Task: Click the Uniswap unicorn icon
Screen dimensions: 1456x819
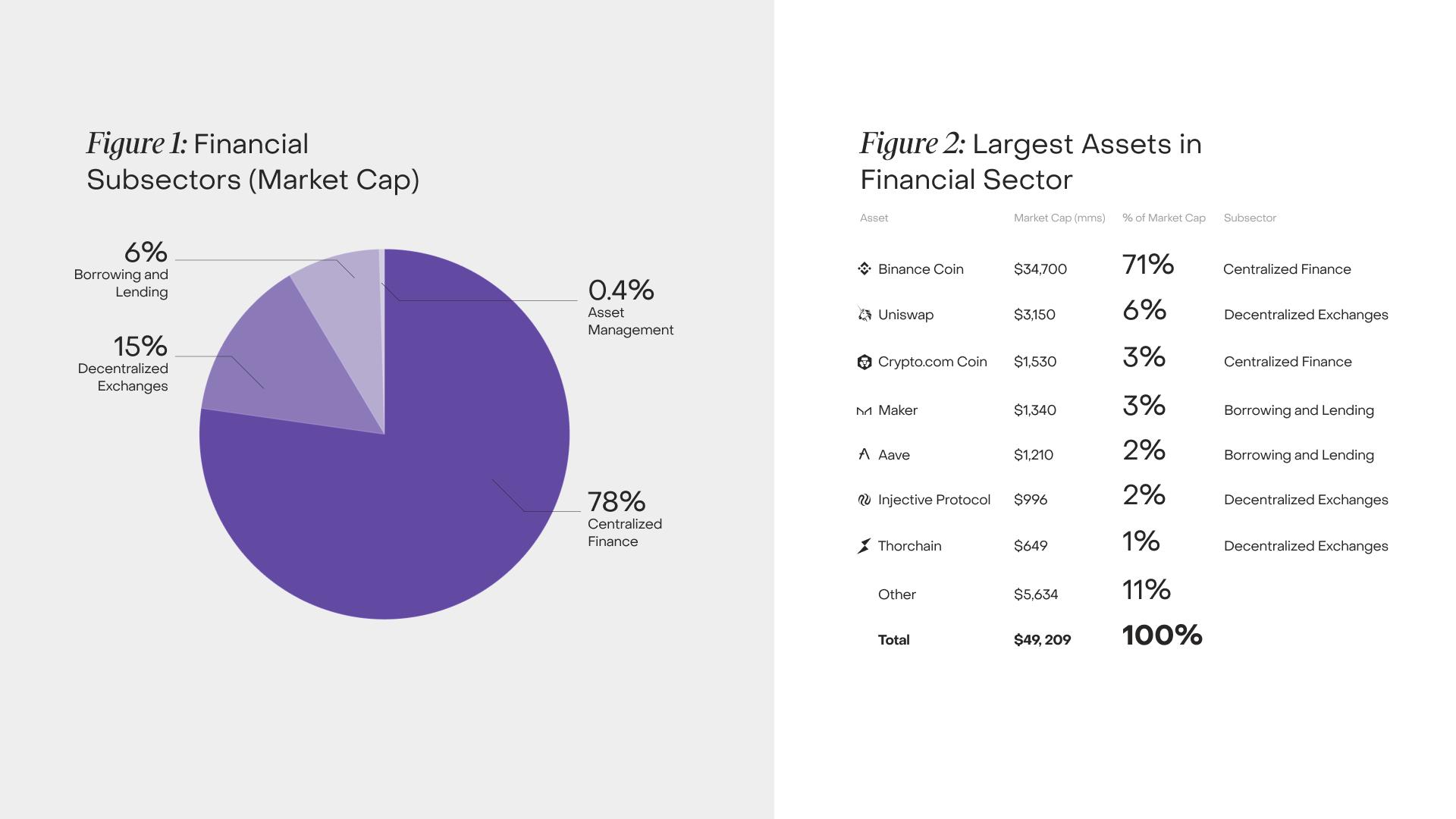Action: (864, 314)
